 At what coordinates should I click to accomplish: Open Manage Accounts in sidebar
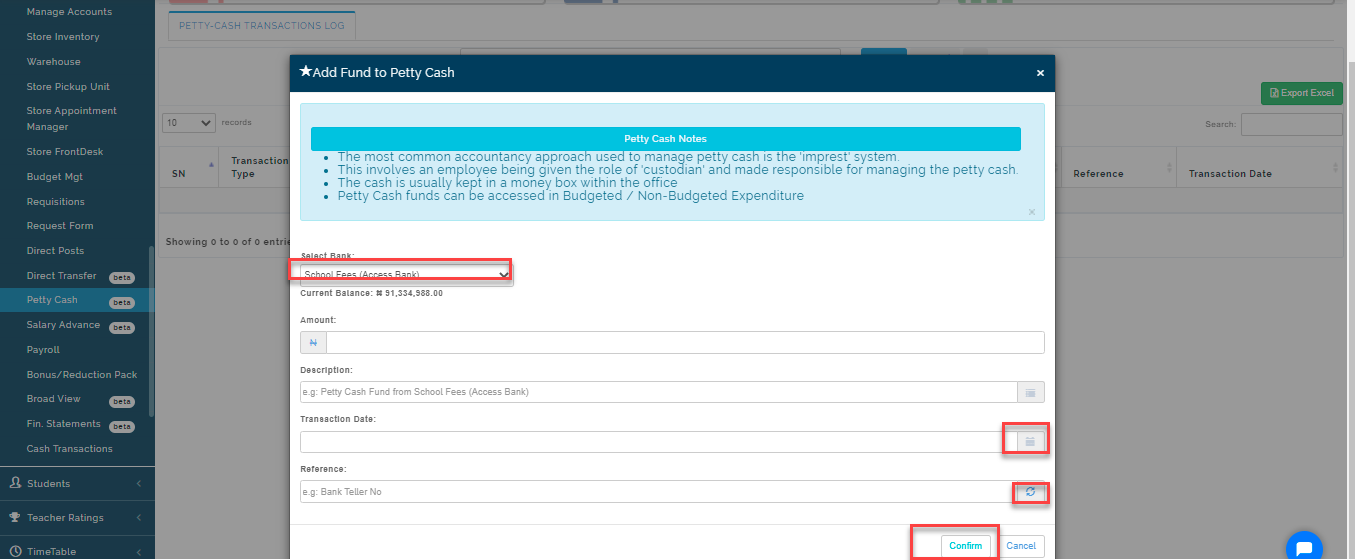pyautogui.click(x=69, y=12)
